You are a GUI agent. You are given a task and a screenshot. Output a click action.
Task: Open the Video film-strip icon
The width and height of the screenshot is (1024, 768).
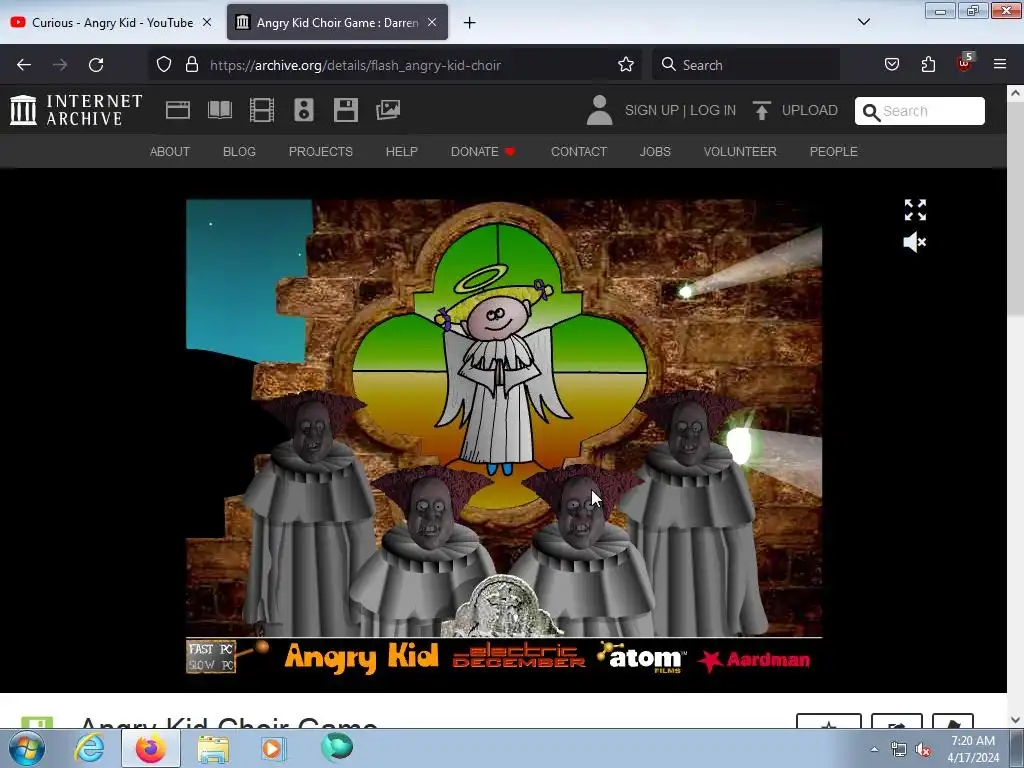[262, 110]
